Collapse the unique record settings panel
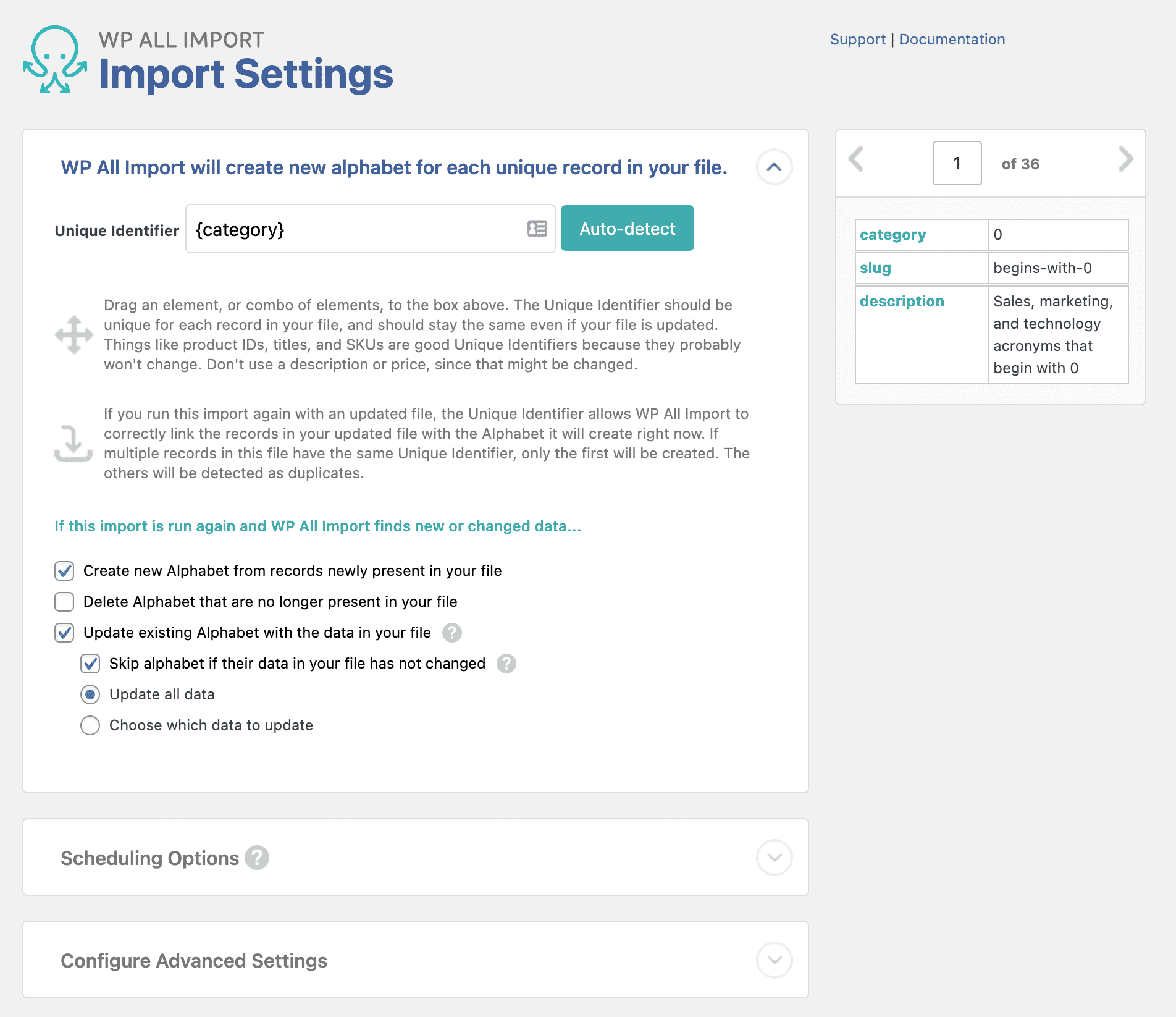Viewport: 1176px width, 1017px height. click(774, 167)
